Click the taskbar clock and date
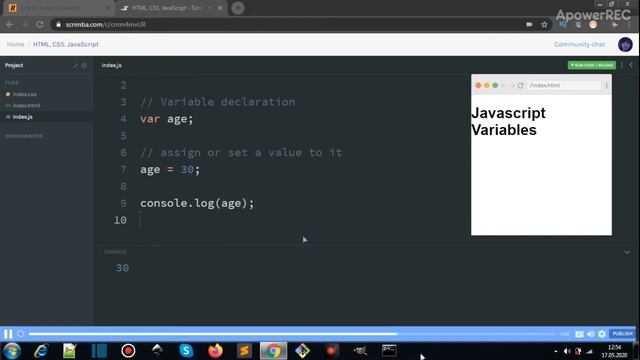 (x=615, y=351)
